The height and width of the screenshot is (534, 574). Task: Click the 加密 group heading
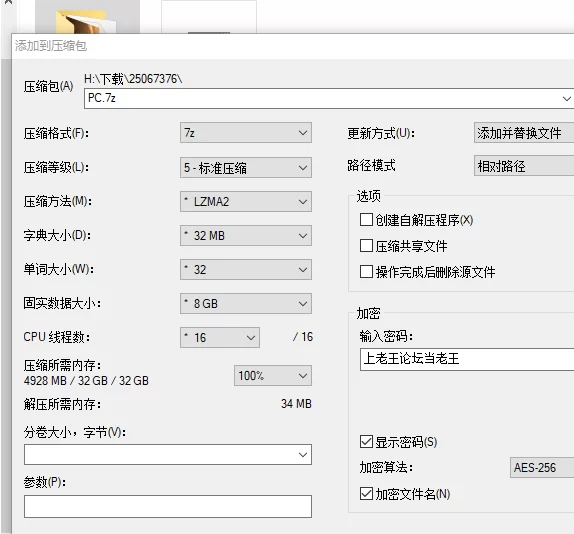[x=369, y=313]
